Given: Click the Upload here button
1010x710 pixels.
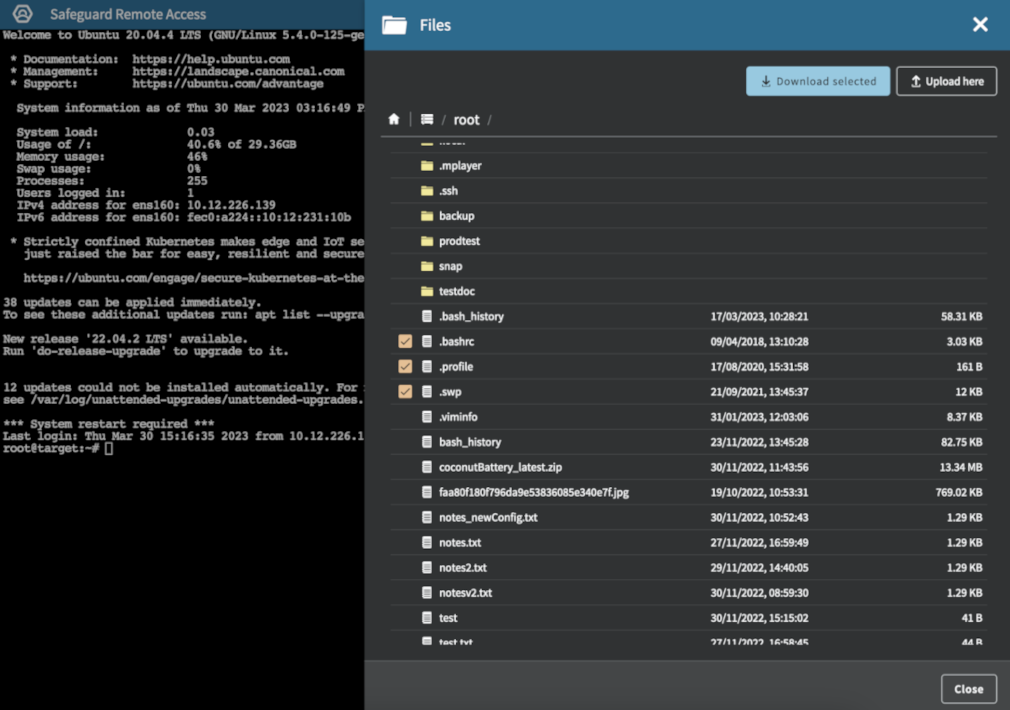Looking at the screenshot, I should (946, 81).
